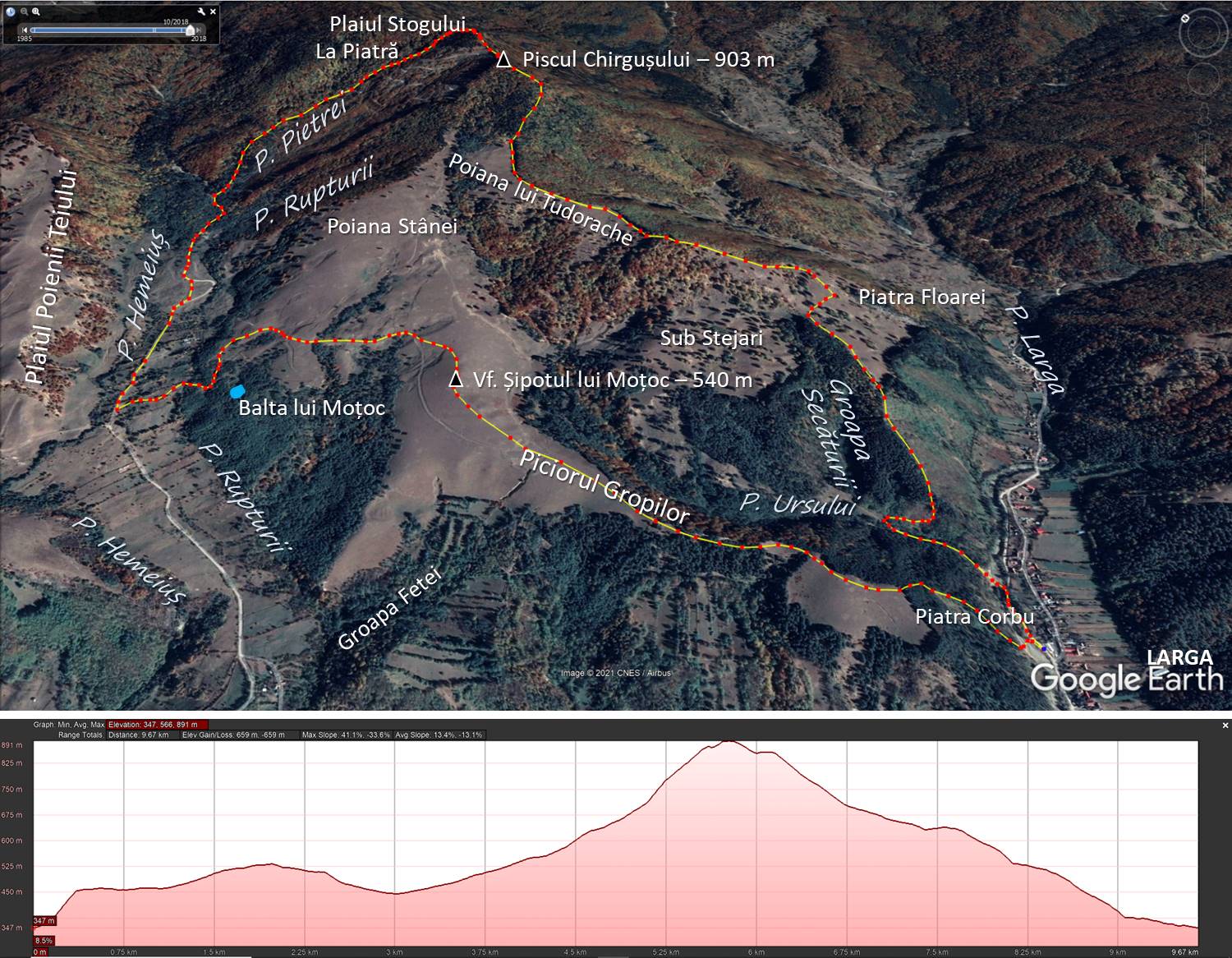Image resolution: width=1232 pixels, height=958 pixels.
Task: Click the historical imagery clock icon
Action: [x=11, y=12]
